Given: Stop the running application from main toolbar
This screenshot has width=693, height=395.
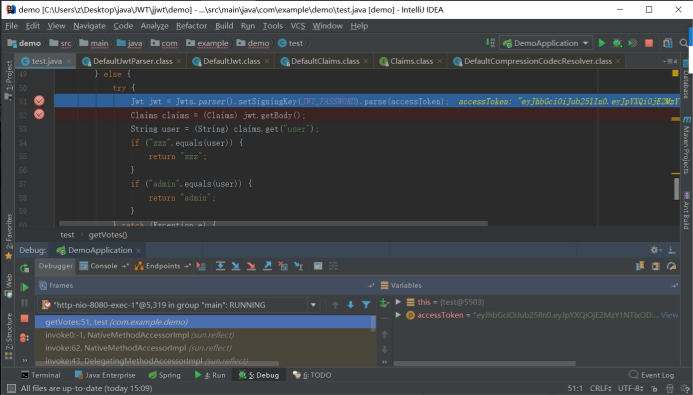Looking at the screenshot, I should click(649, 43).
